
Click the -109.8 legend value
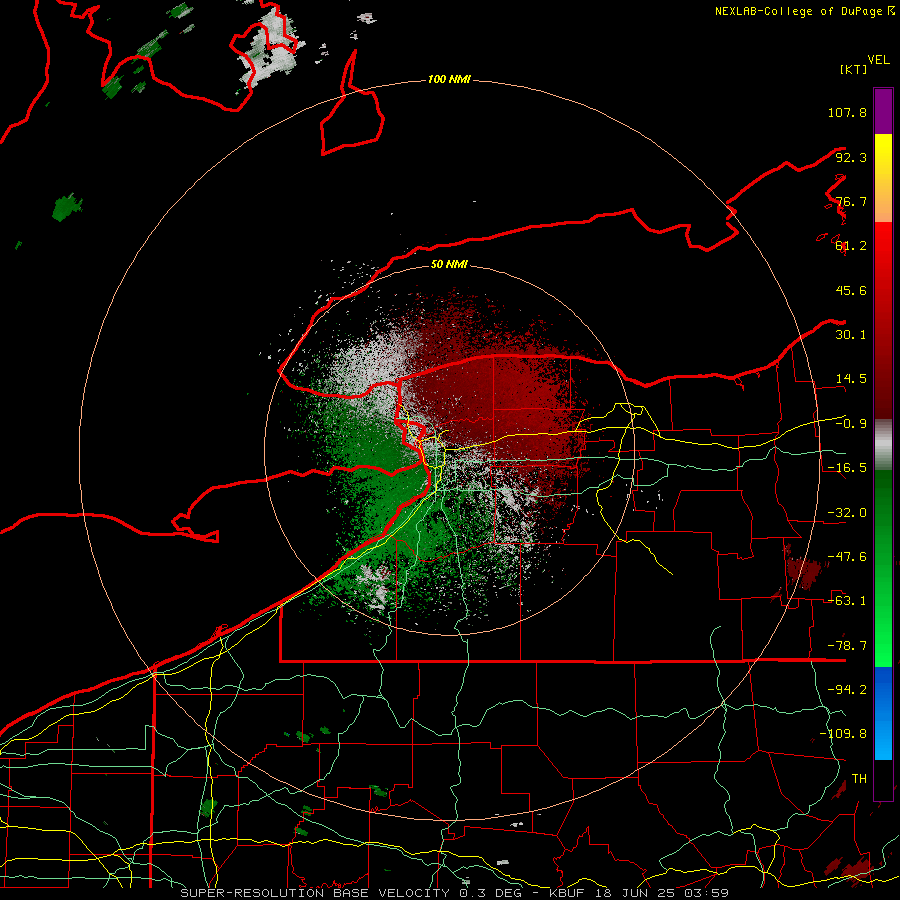coord(843,734)
